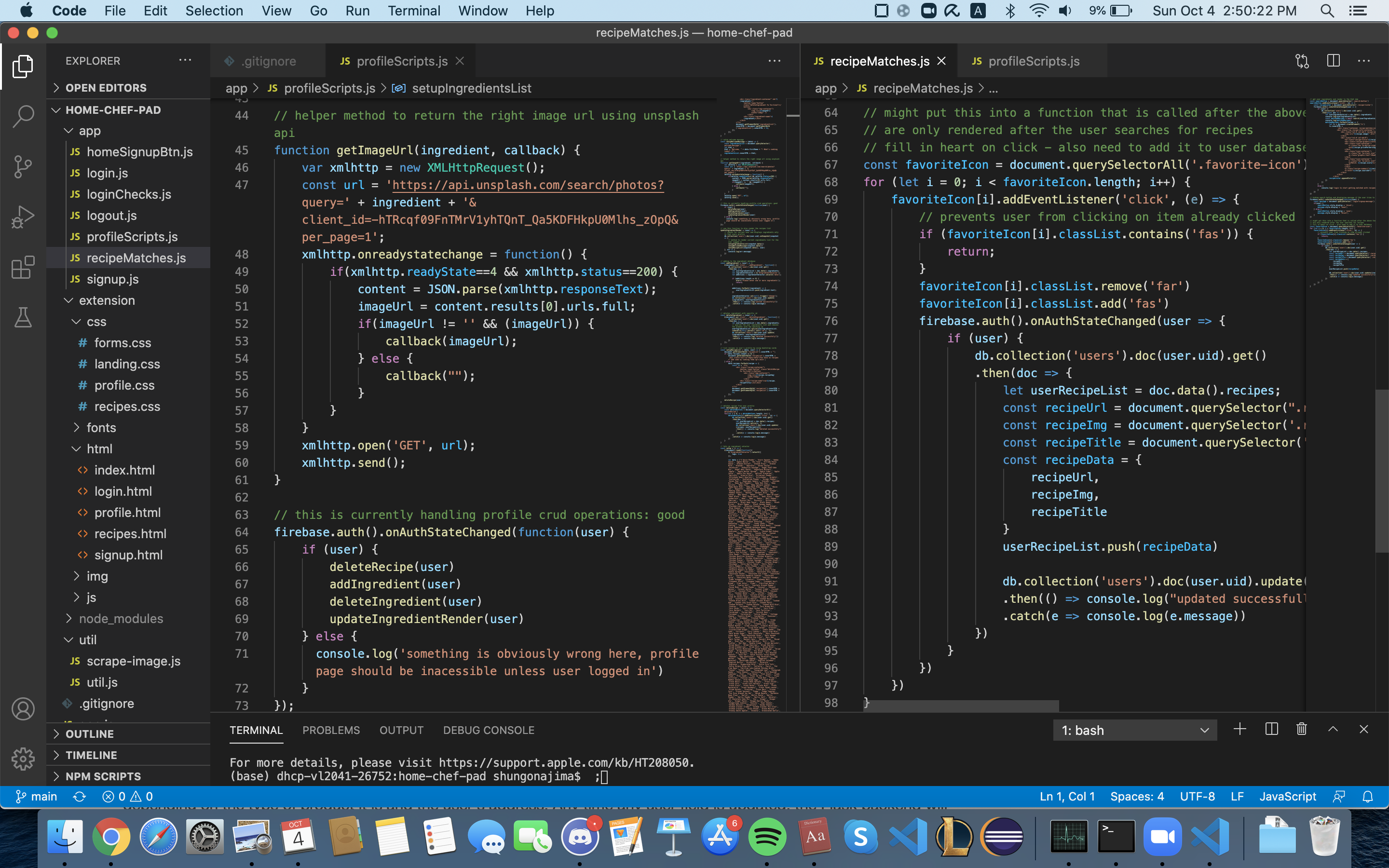Click the notifications bell in status bar

[x=1368, y=796]
